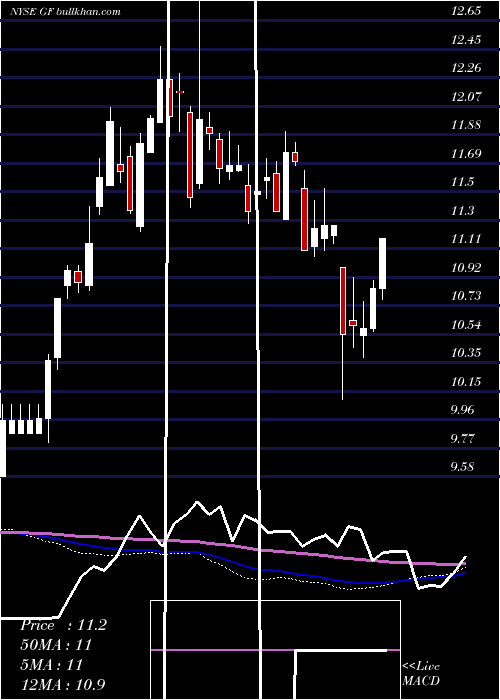Image resolution: width=500 pixels, height=700 pixels.
Task: Click the 9.77 price axis label
Action: (x=462, y=438)
